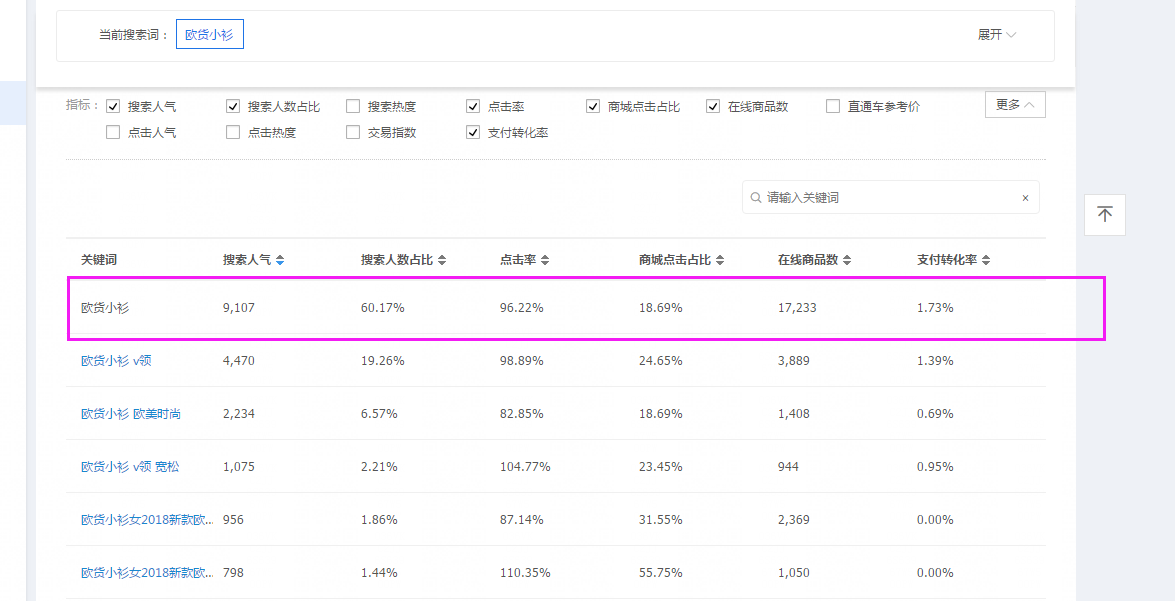Enable the 搜索热度 checkbox
Image resolution: width=1175 pixels, height=601 pixels.
coord(353,106)
